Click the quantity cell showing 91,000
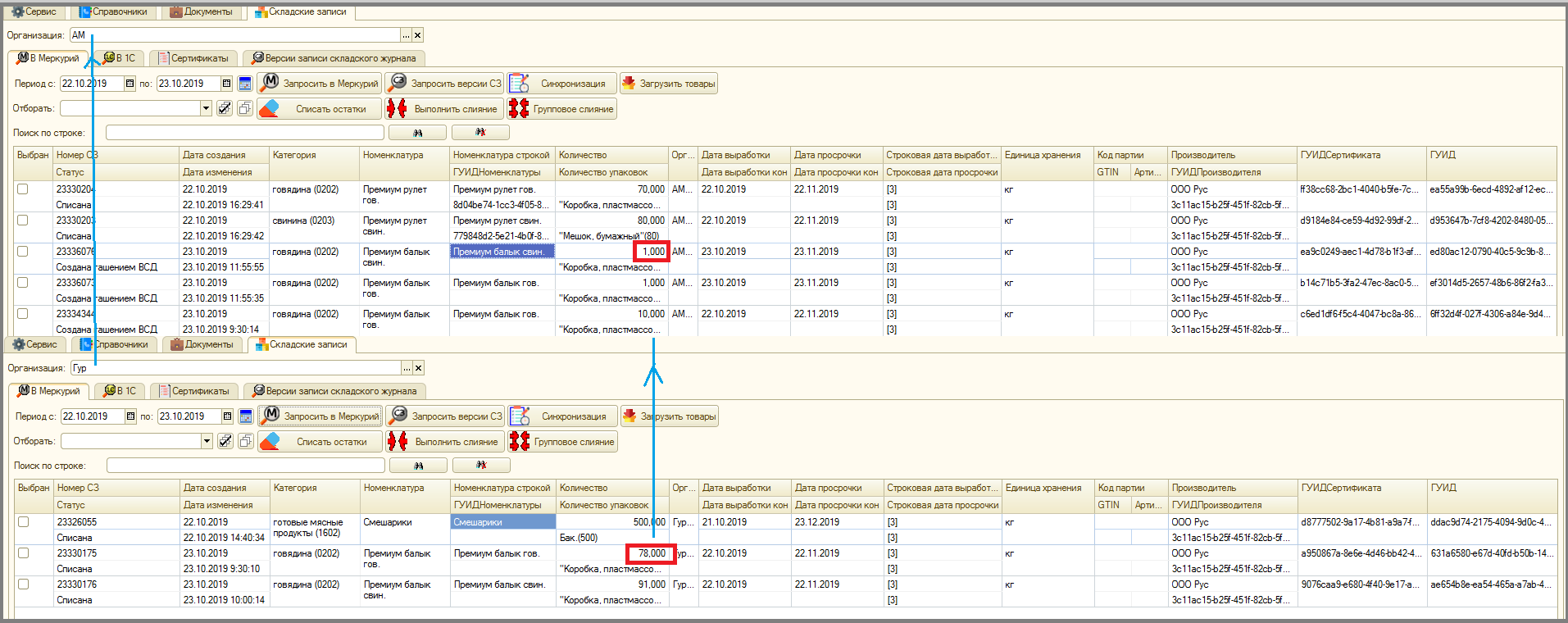Viewport: 1568px width, 623px height. (612, 584)
